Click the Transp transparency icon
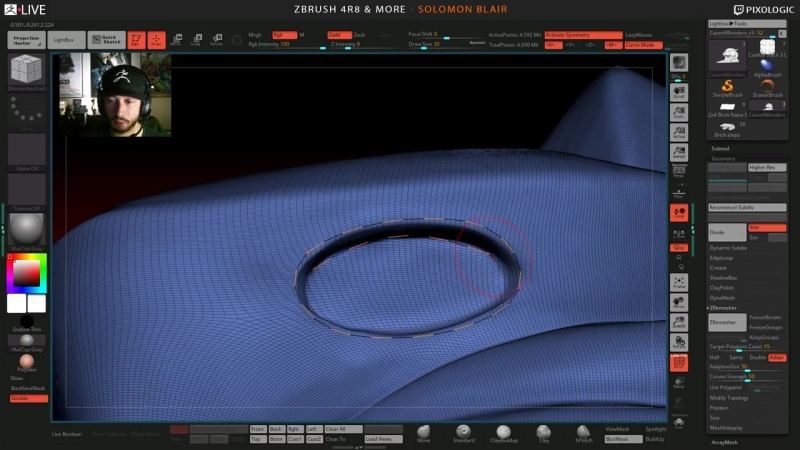Viewport: 800px width, 450px height. pos(679,383)
